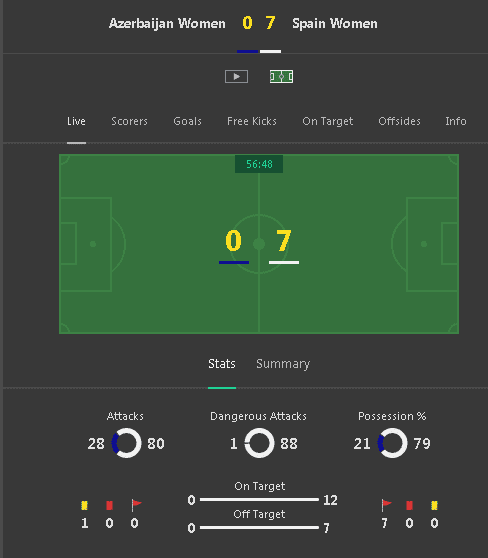Click the video play icon

pyautogui.click(x=236, y=77)
